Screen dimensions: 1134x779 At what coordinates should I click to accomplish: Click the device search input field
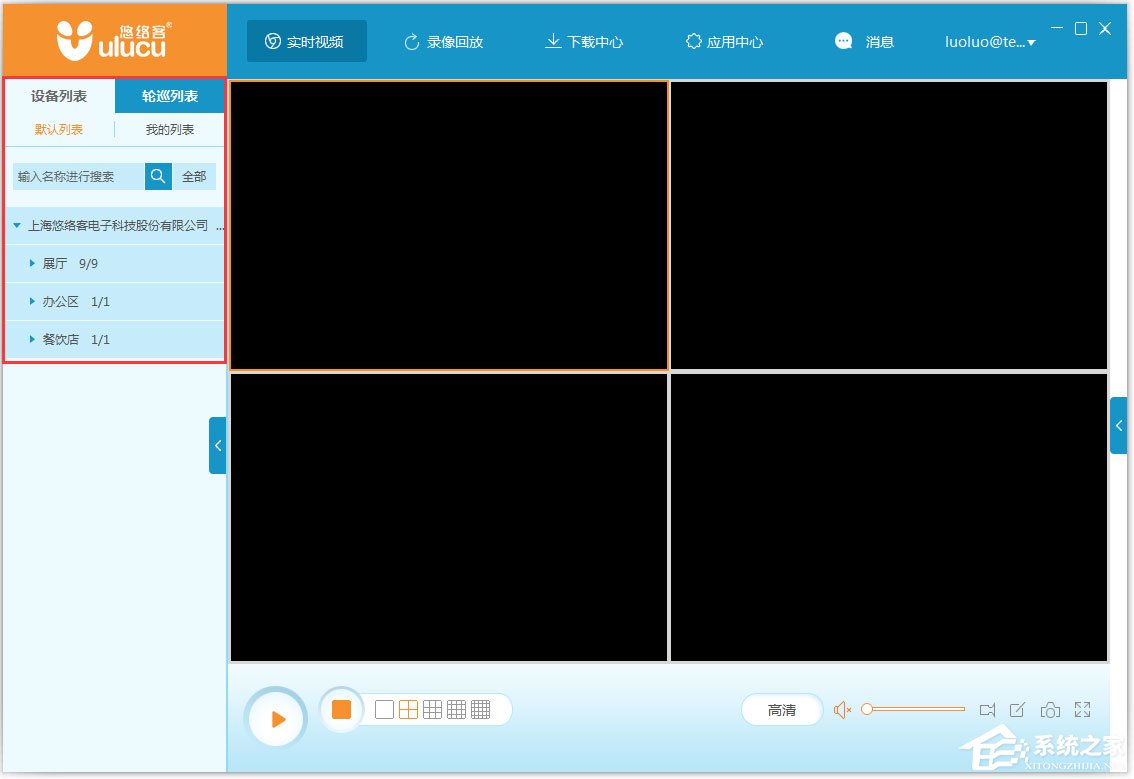pyautogui.click(x=75, y=176)
